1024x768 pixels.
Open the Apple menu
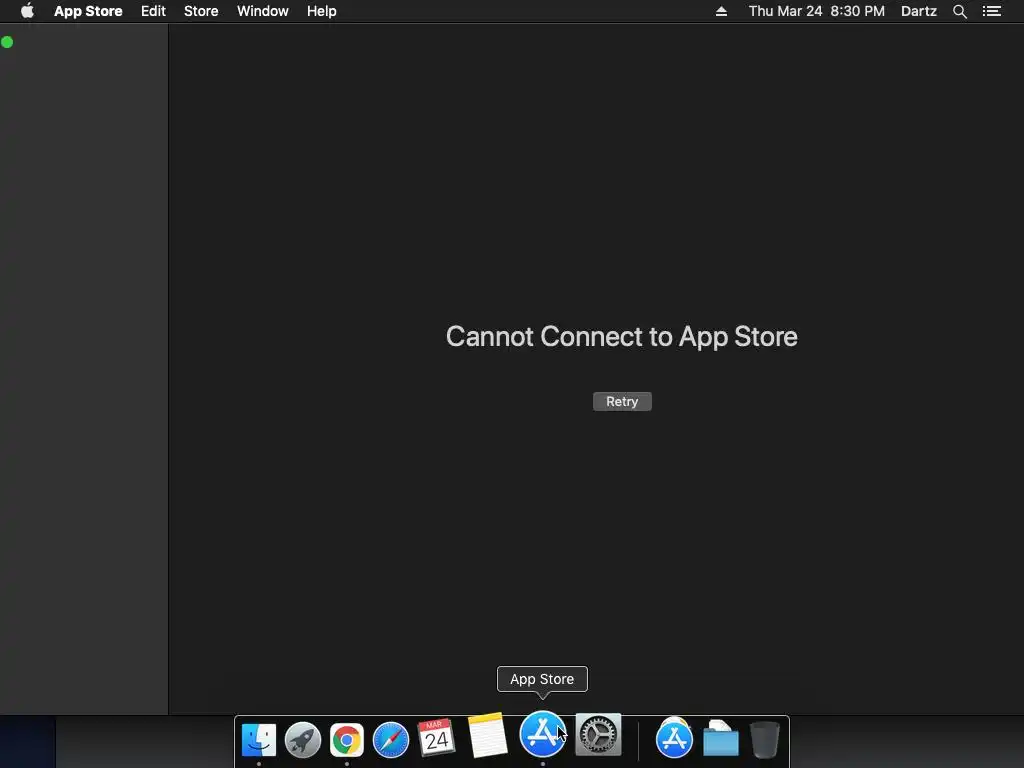coord(27,11)
